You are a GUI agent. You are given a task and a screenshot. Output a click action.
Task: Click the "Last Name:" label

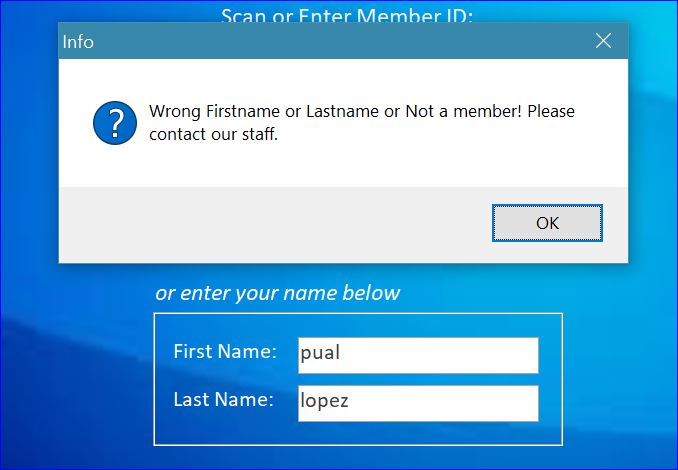click(x=224, y=399)
